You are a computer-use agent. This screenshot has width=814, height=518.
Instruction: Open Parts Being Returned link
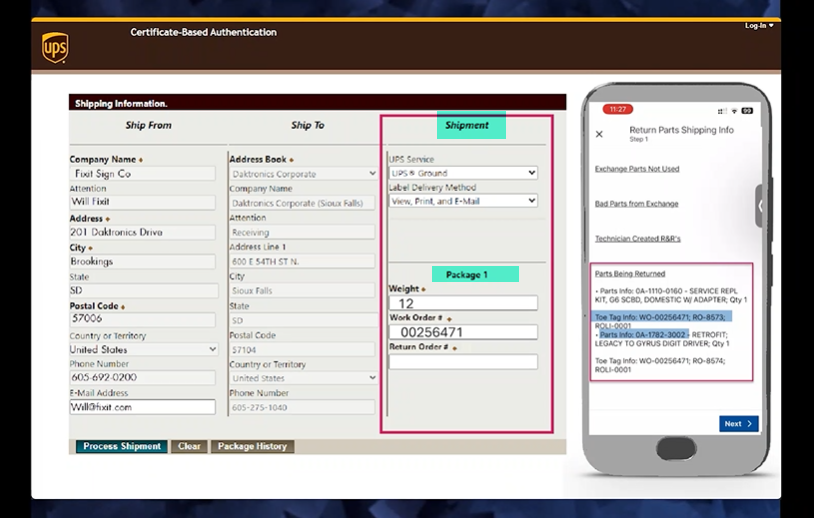pyautogui.click(x=630, y=274)
